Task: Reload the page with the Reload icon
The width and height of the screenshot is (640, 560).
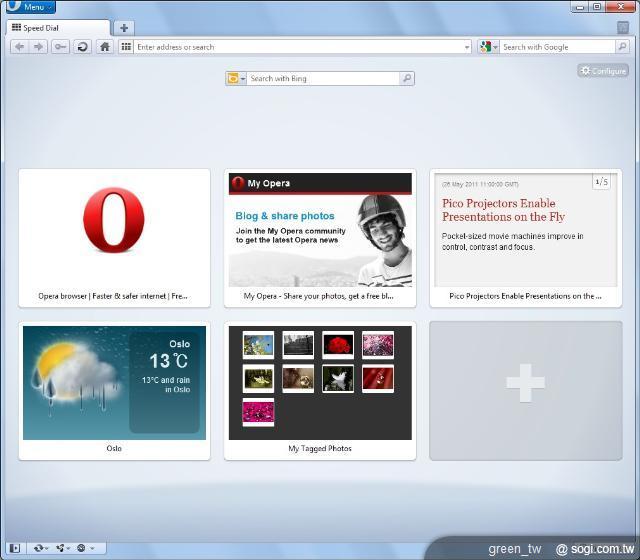Action: point(82,47)
